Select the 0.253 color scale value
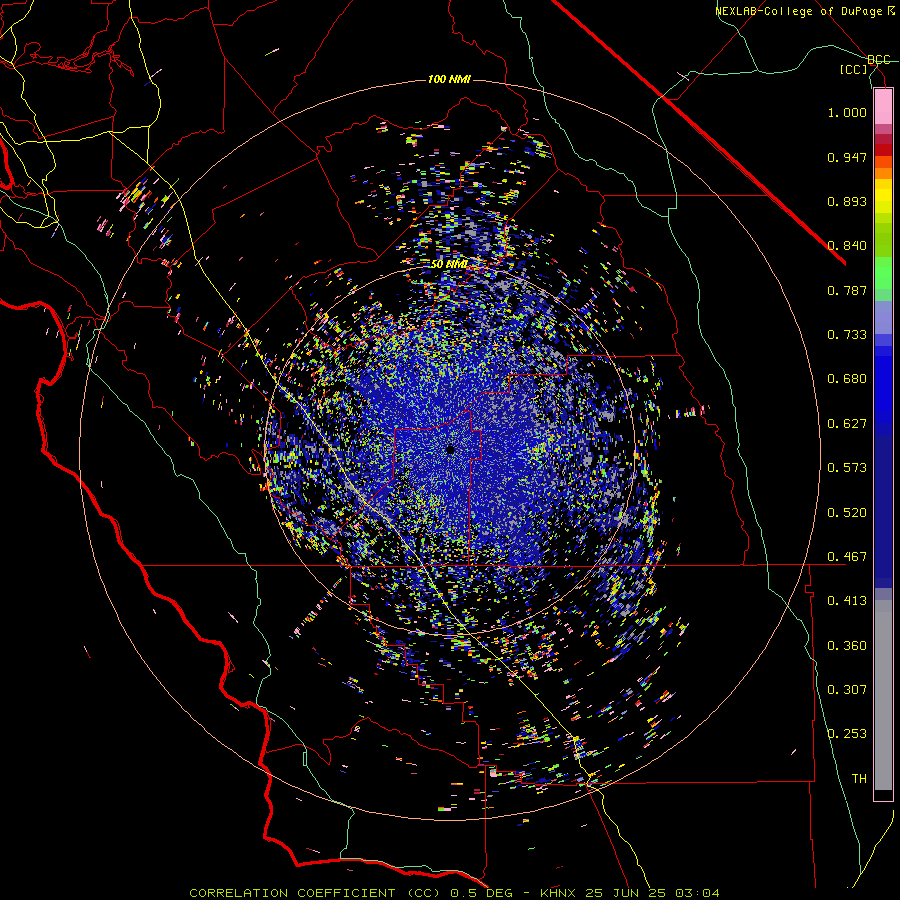 pyautogui.click(x=847, y=734)
